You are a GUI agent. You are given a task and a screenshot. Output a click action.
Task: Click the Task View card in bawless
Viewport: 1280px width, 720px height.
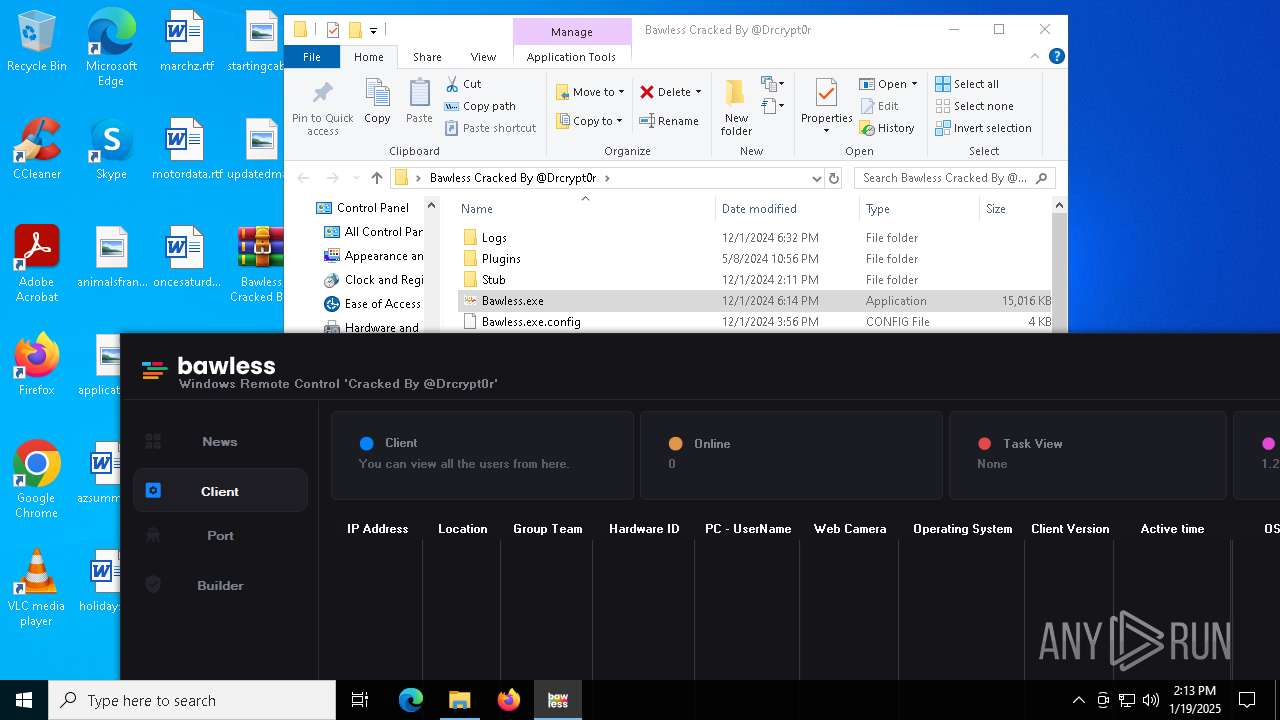(x=1087, y=454)
